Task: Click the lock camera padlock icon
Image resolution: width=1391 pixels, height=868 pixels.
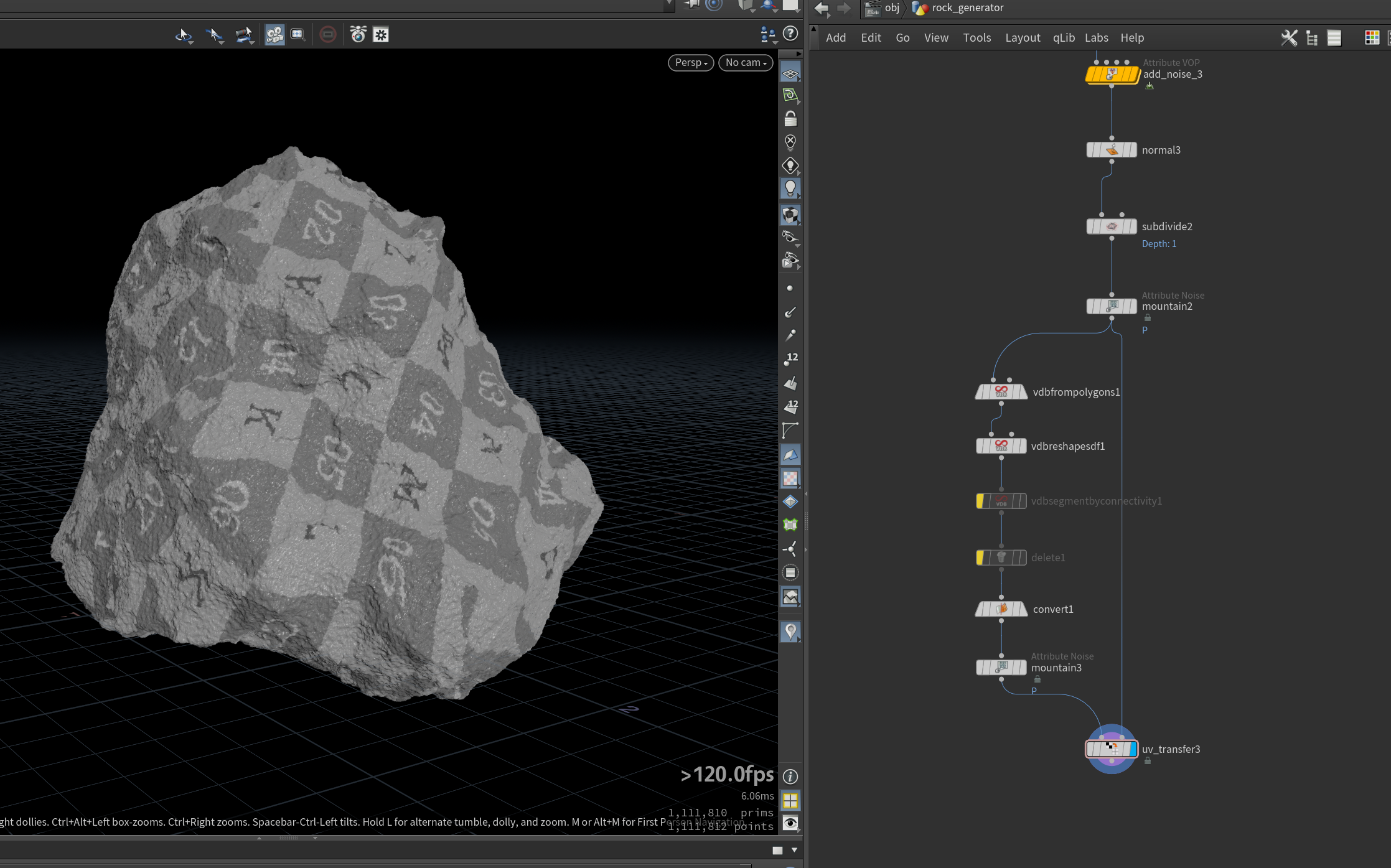Action: coord(790,118)
